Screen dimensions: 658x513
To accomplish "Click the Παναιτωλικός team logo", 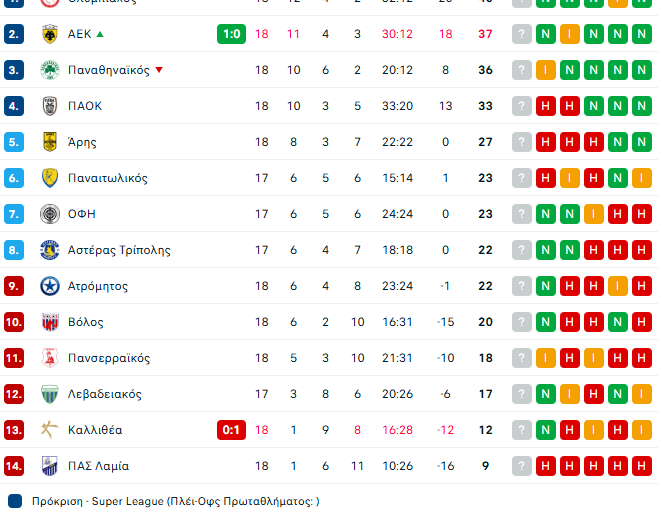I will coord(49,178).
